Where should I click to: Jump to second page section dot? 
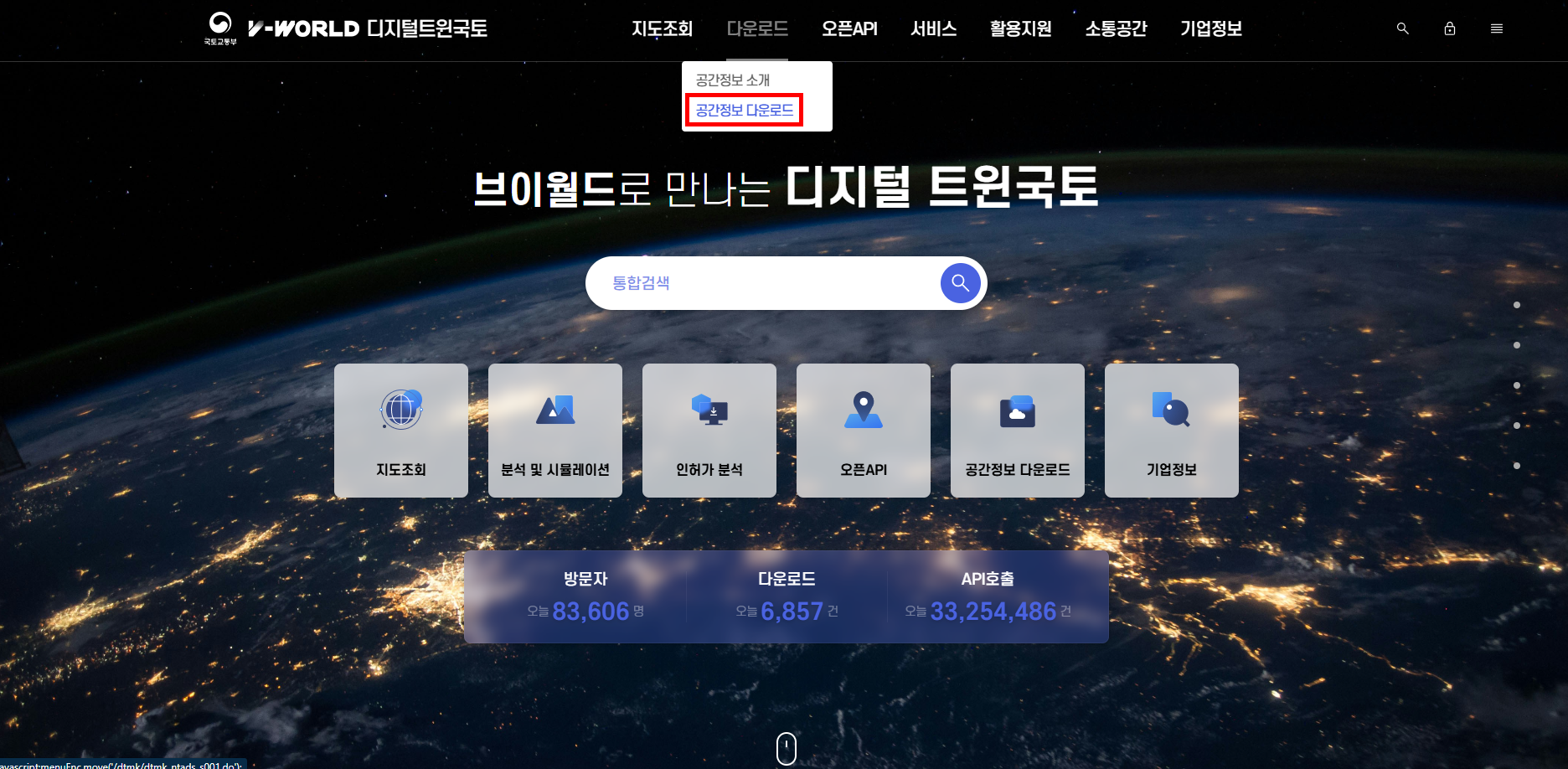[x=1517, y=345]
